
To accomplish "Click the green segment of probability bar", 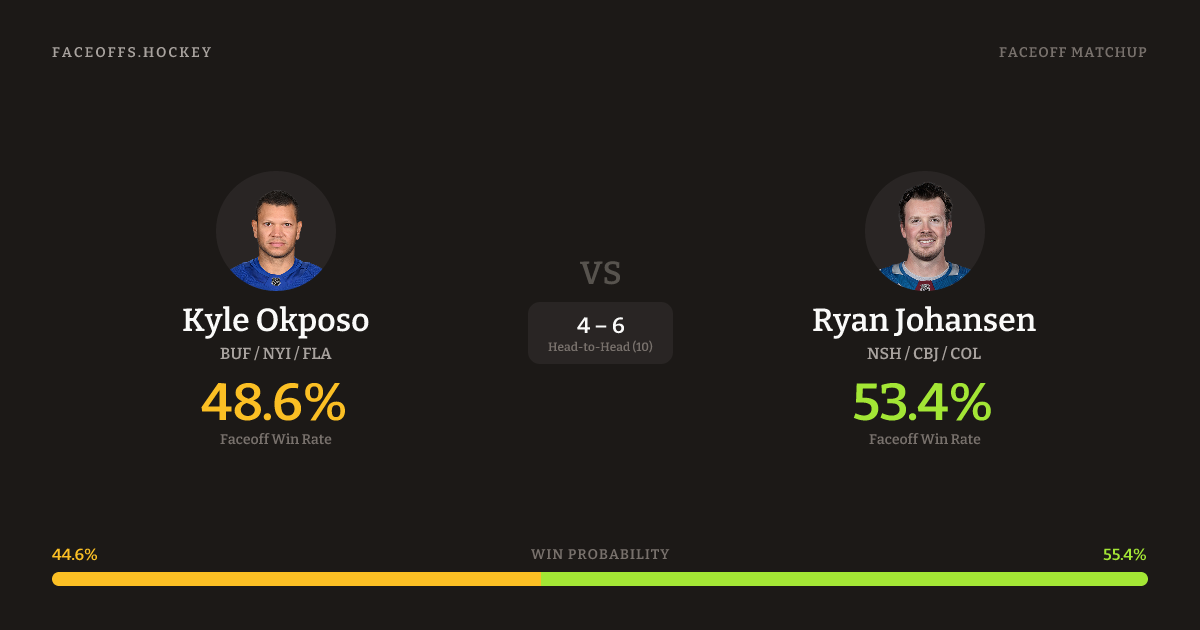I will click(844, 579).
